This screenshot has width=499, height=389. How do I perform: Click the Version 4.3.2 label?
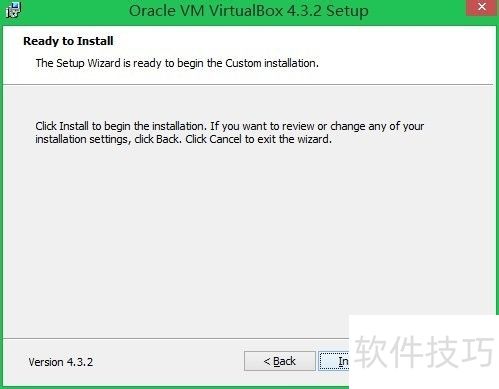tap(61, 362)
